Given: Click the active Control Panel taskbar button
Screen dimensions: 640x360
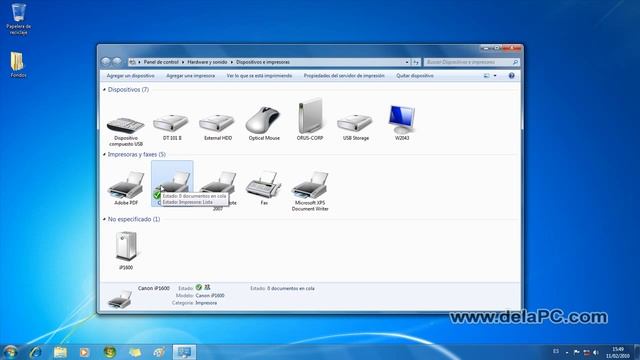Looking at the screenshot, I should (x=184, y=352).
